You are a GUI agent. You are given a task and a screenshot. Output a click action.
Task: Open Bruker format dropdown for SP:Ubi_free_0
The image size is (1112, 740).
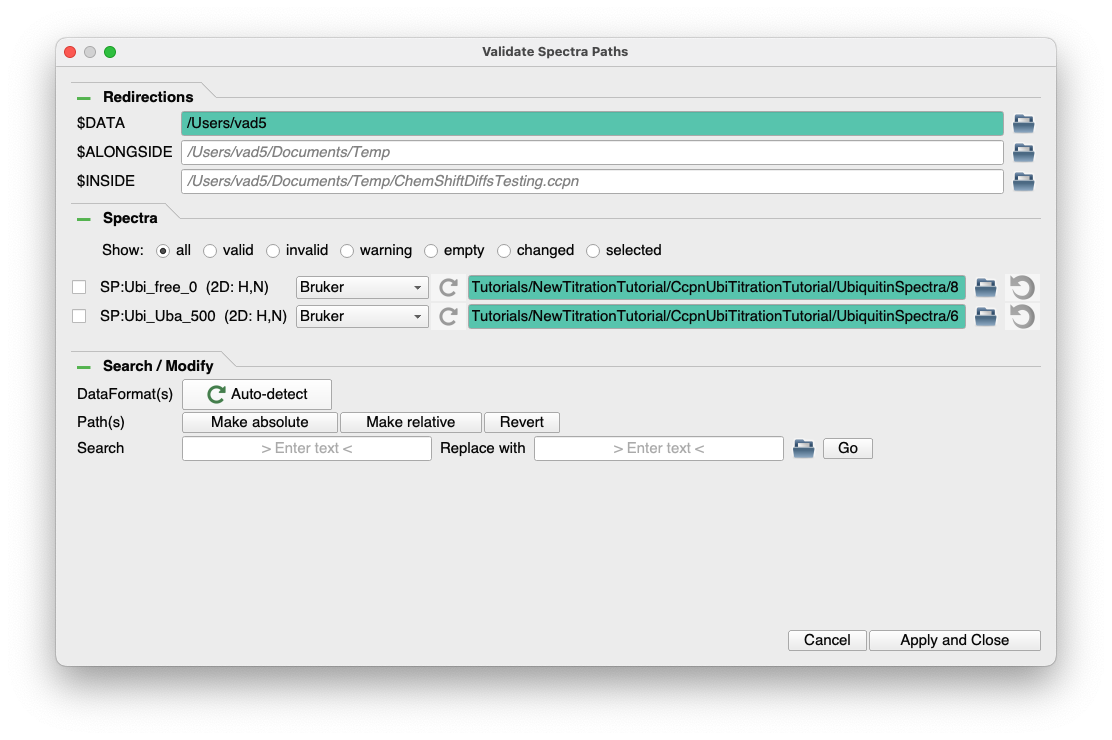point(362,287)
